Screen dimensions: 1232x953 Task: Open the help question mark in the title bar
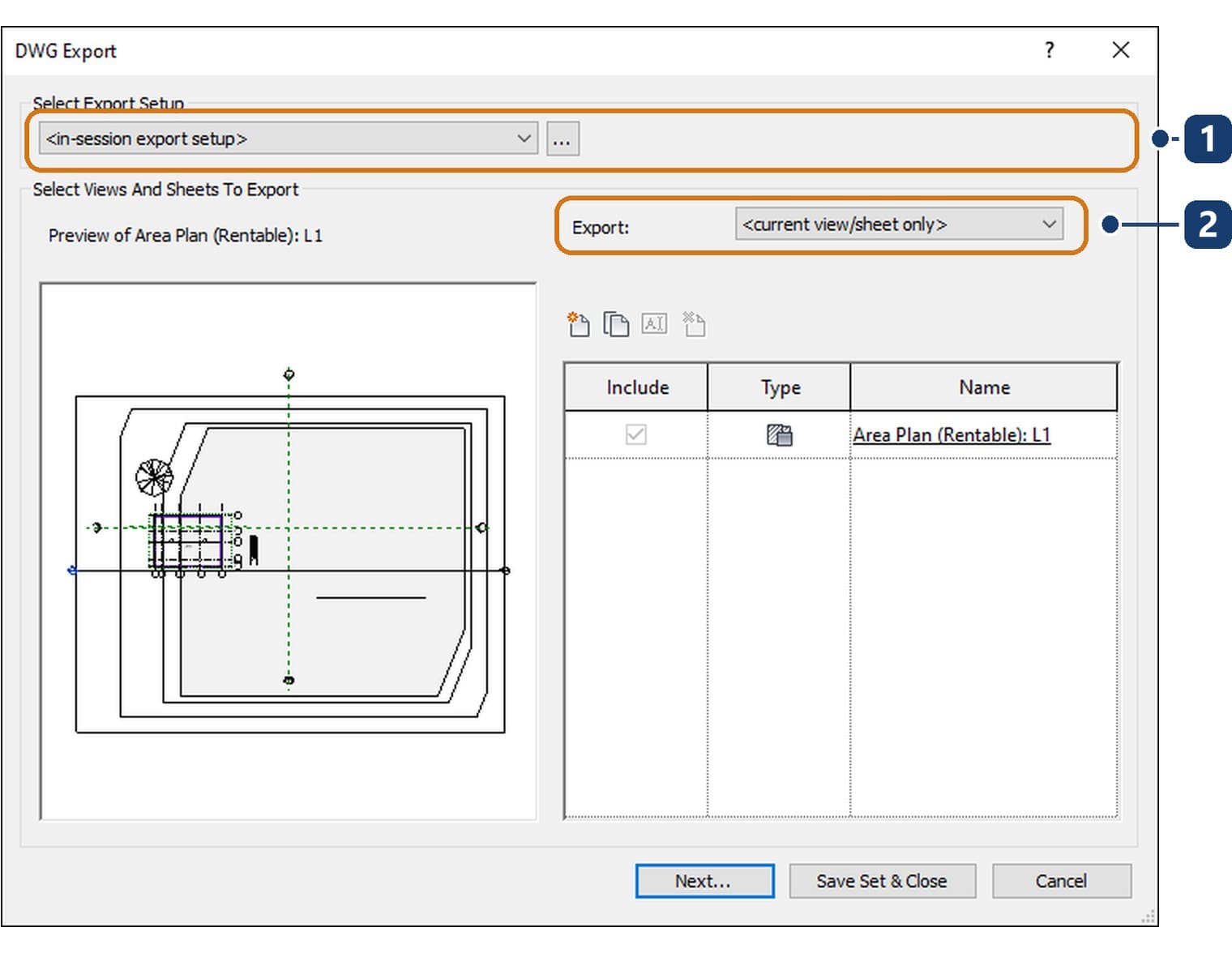1050,50
